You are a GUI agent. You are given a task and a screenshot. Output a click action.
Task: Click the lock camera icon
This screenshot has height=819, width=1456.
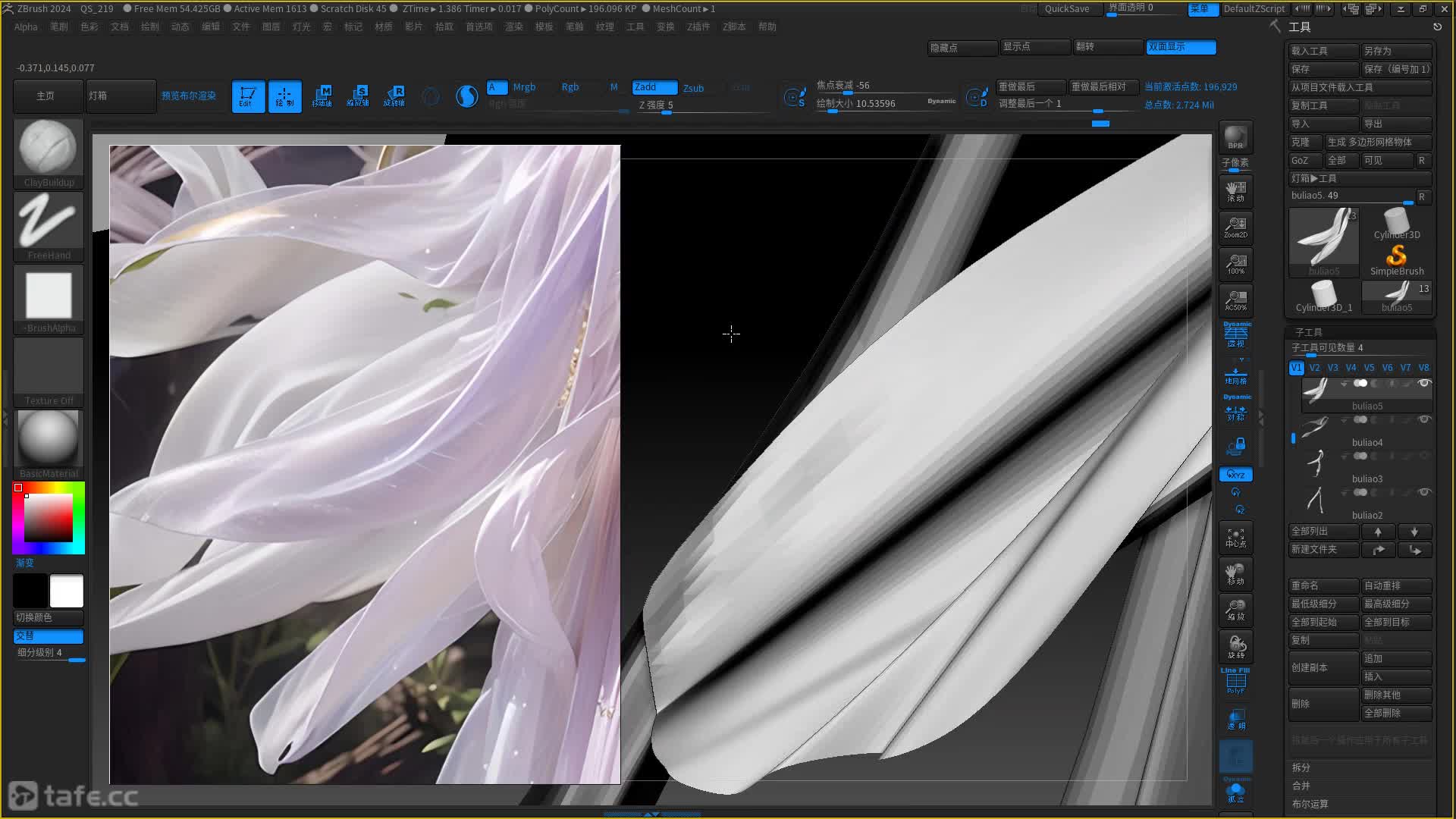point(1235,446)
